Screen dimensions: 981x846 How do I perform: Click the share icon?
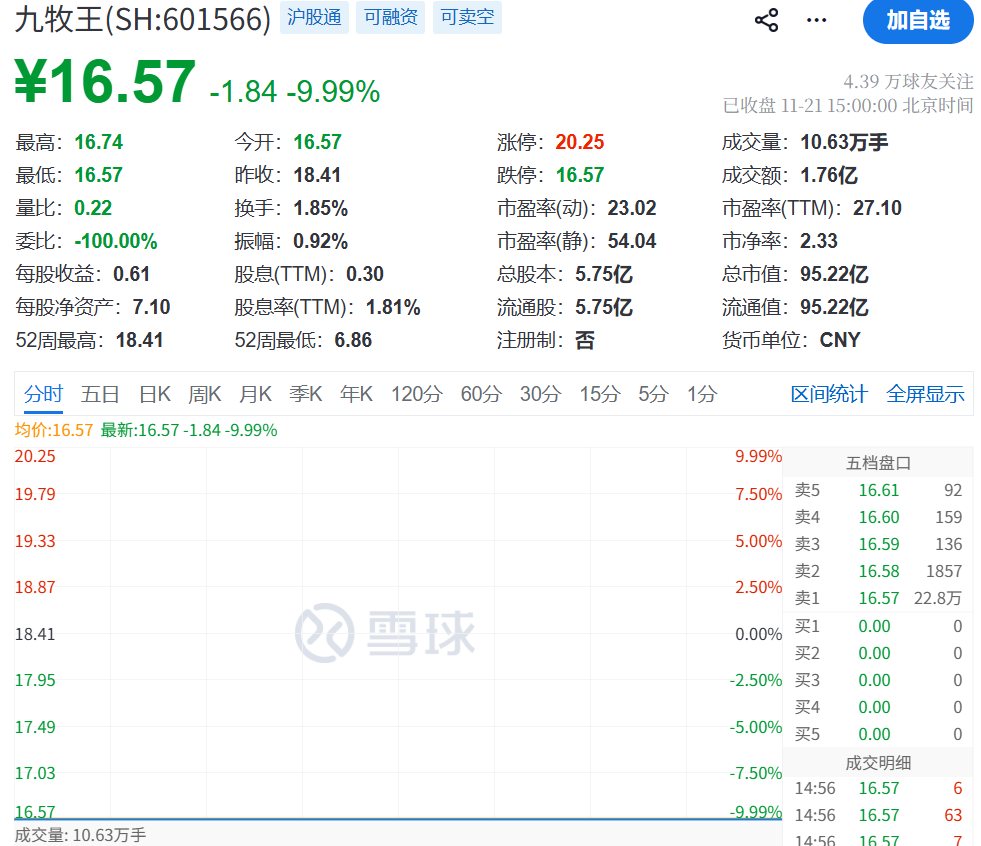[x=766, y=21]
